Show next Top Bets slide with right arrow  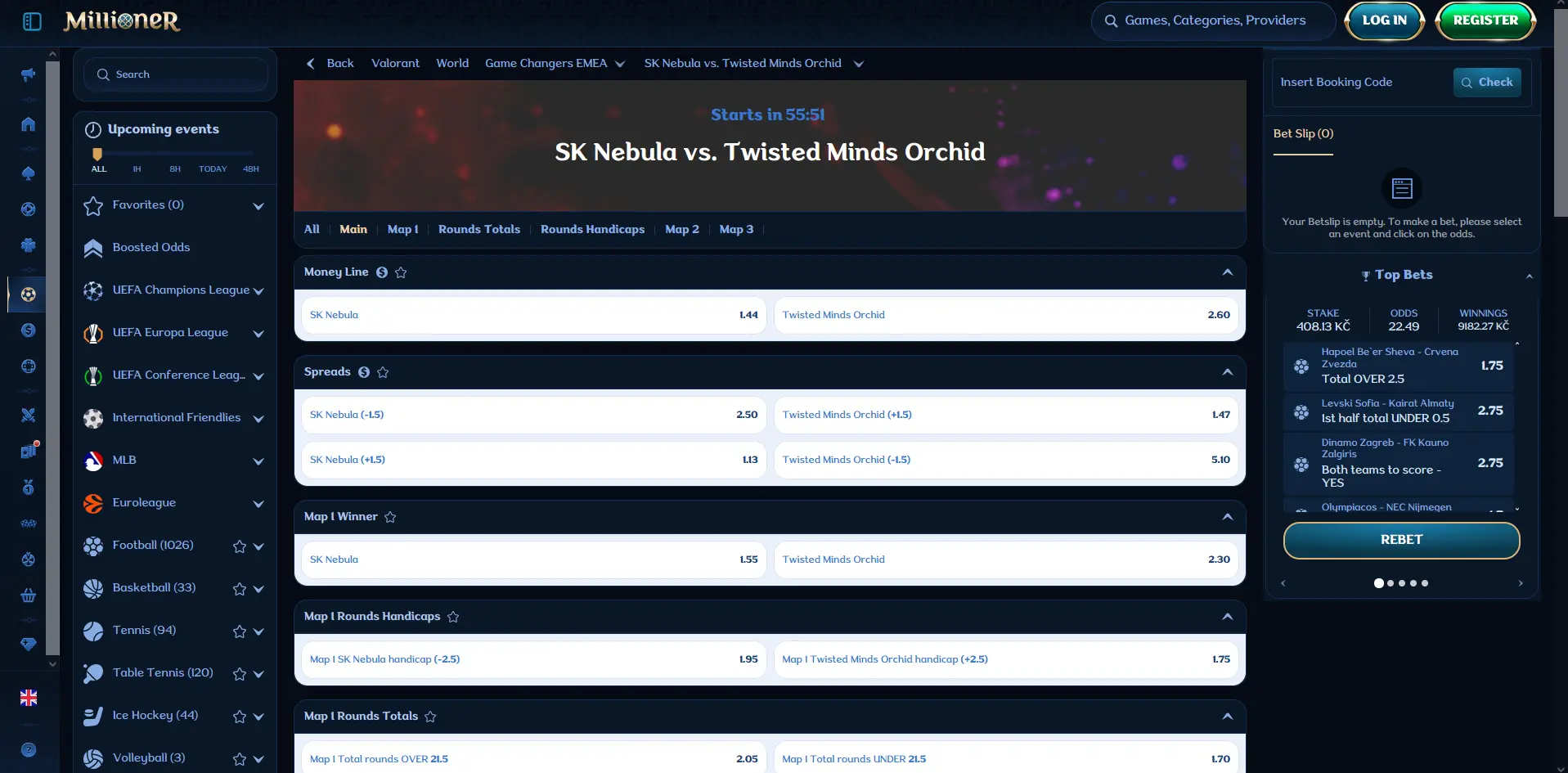[x=1521, y=583]
